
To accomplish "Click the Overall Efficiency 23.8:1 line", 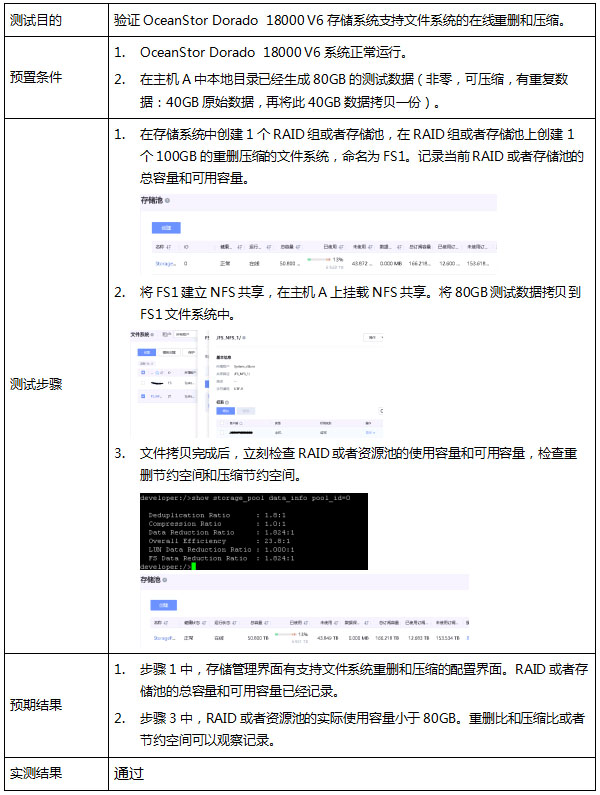I will (219, 541).
